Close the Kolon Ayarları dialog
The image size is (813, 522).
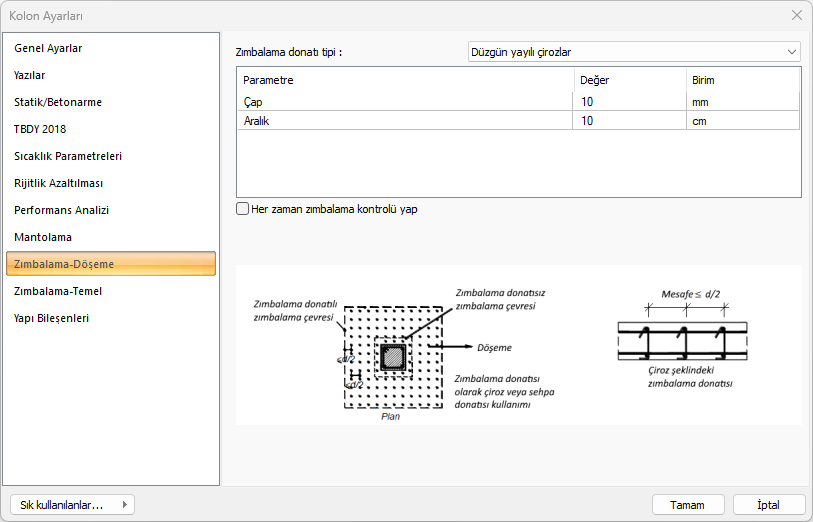click(796, 15)
